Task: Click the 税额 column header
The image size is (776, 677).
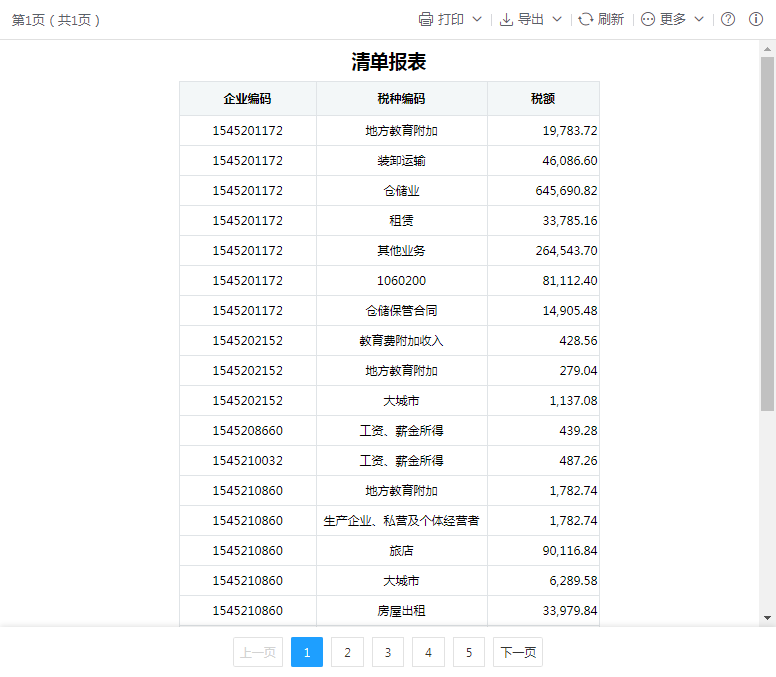Action: pyautogui.click(x=543, y=99)
